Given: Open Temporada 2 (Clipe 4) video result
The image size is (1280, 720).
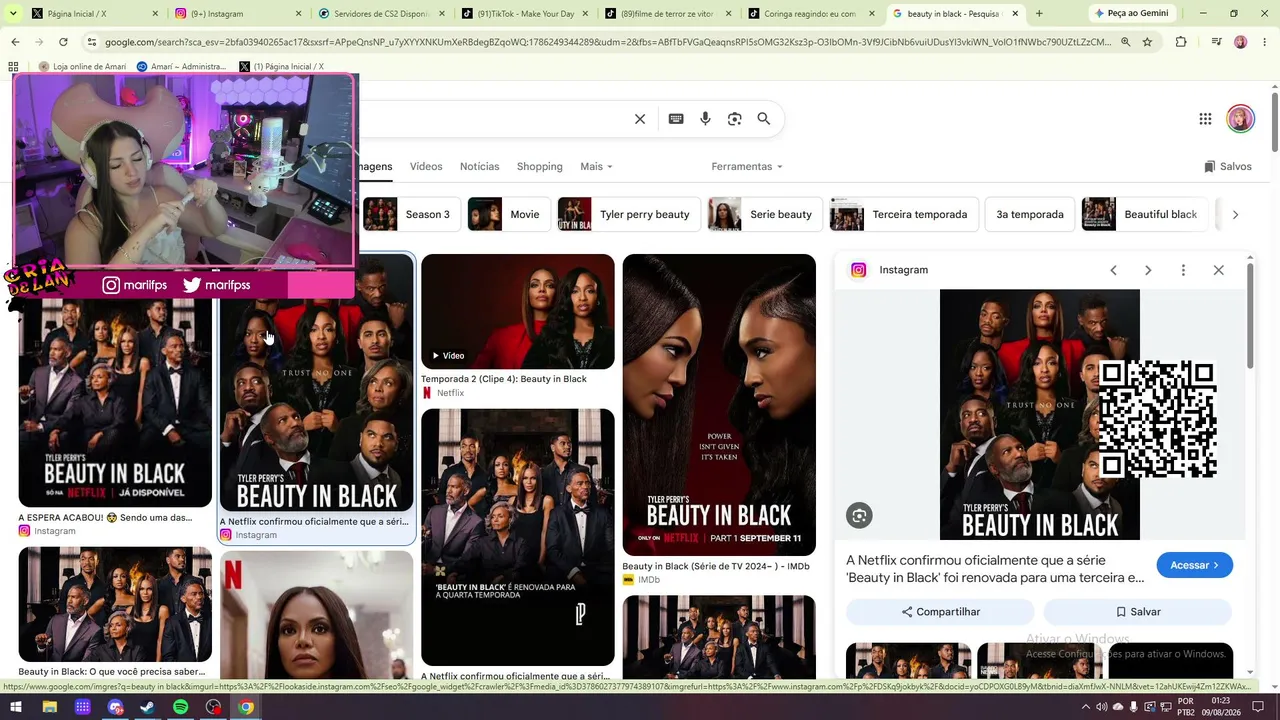Looking at the screenshot, I should 518,312.
